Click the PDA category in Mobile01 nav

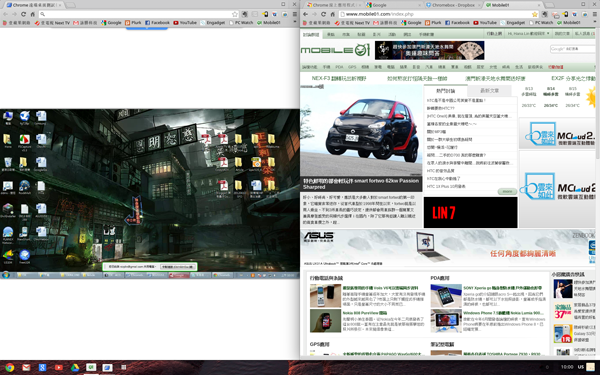[x=339, y=67]
